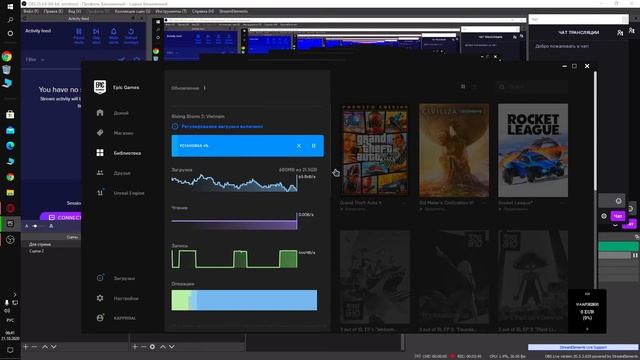
Task: Switch the library to list view
Action: [x=475, y=87]
